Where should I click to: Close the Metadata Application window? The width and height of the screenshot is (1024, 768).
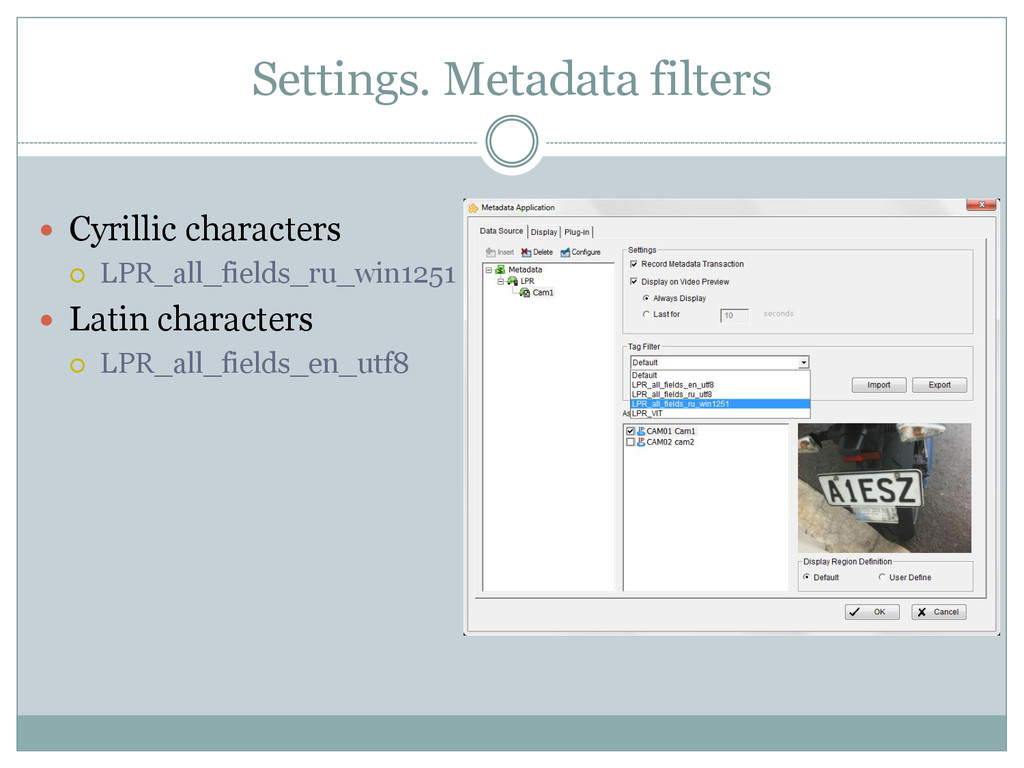point(981,205)
